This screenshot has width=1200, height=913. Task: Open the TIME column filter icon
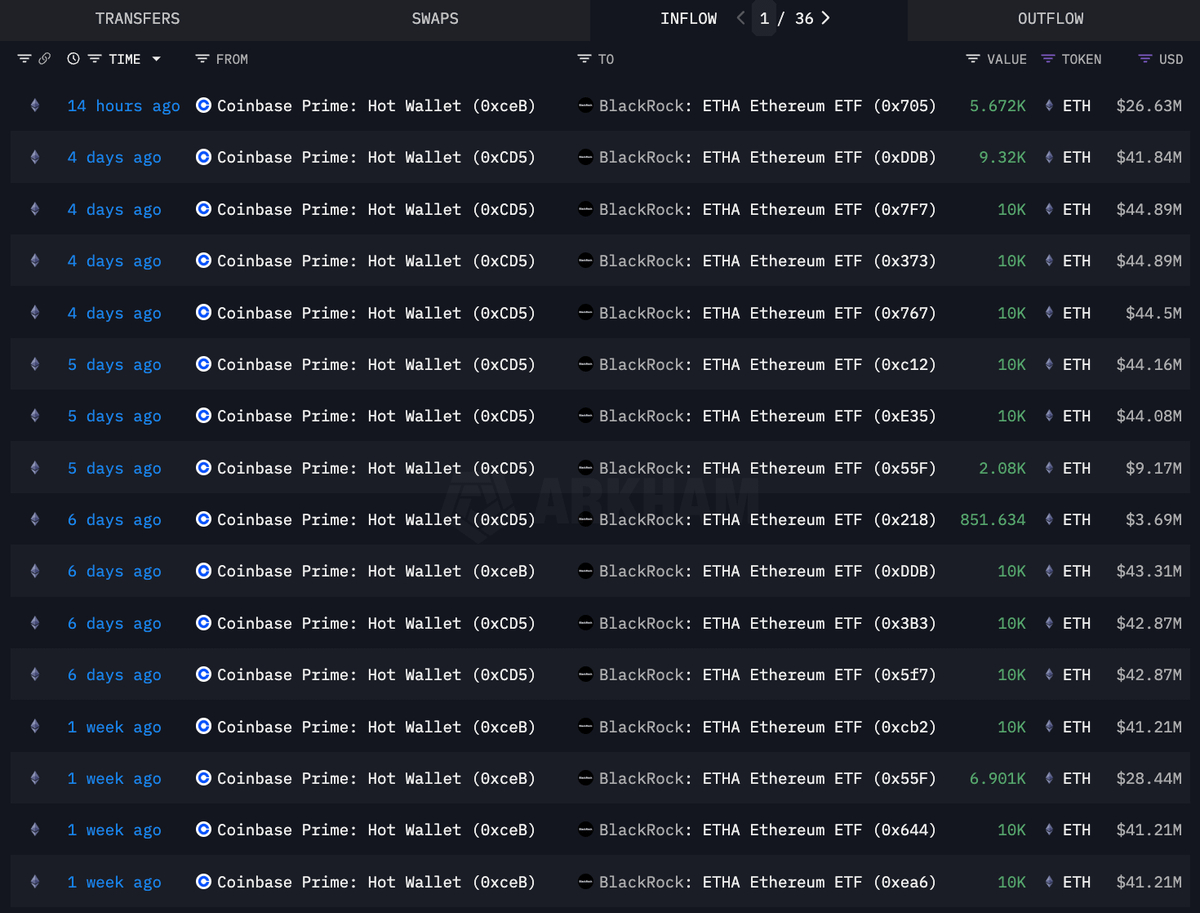coord(95,59)
